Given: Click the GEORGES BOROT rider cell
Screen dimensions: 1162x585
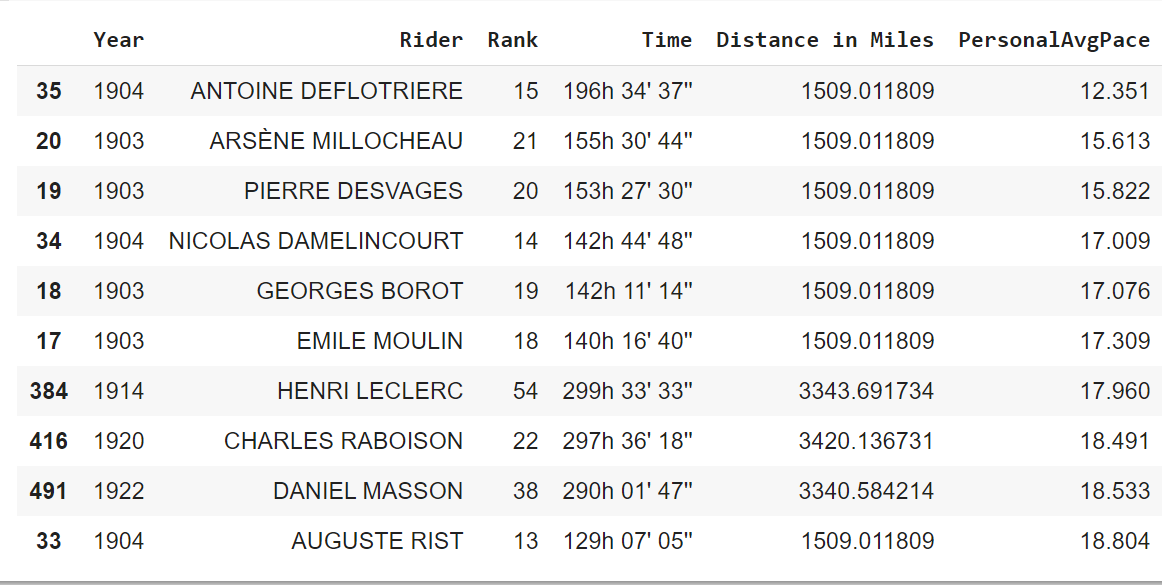Looking at the screenshot, I should pyautogui.click(x=360, y=291).
